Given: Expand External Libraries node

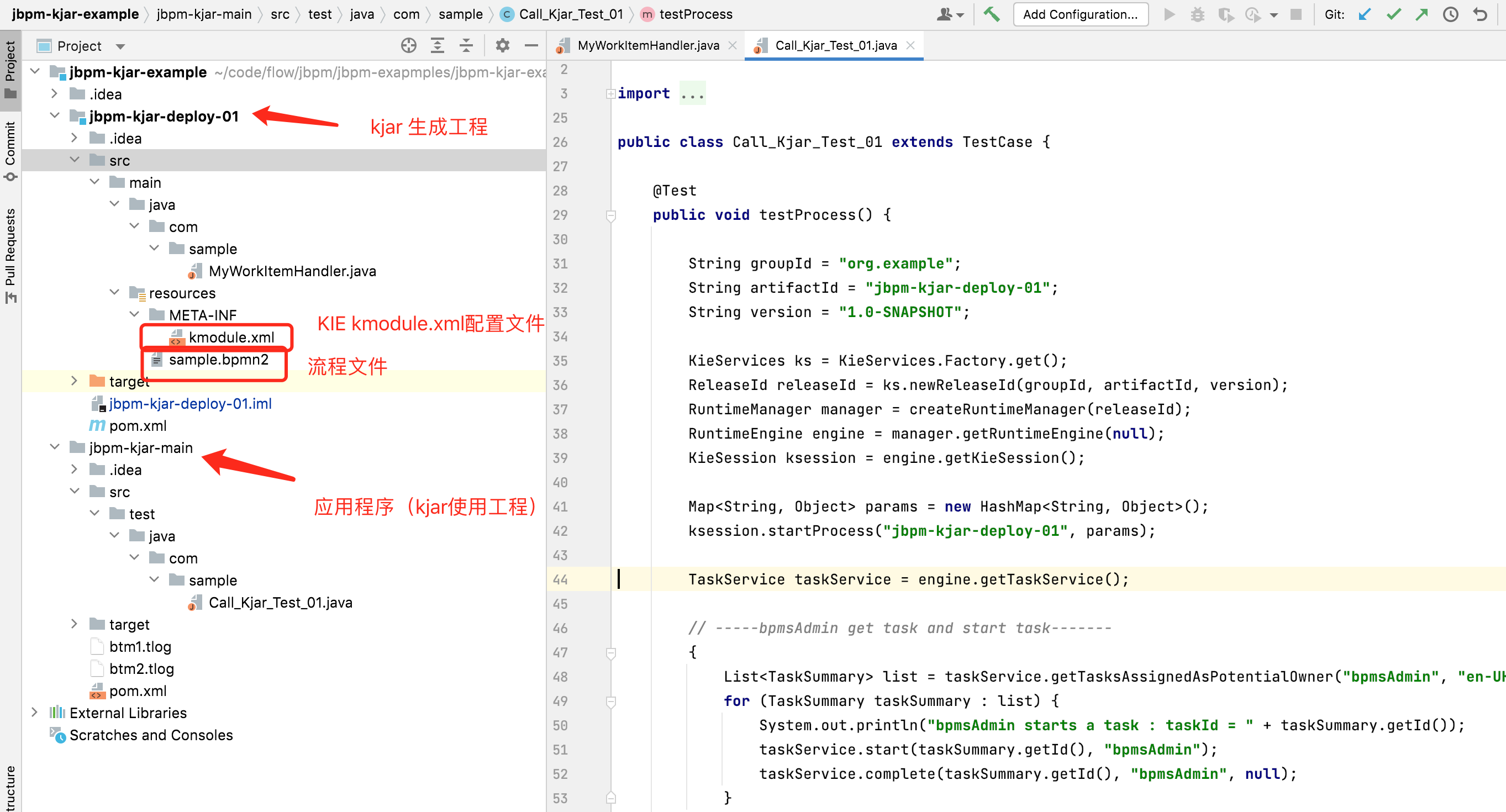Looking at the screenshot, I should [34, 712].
